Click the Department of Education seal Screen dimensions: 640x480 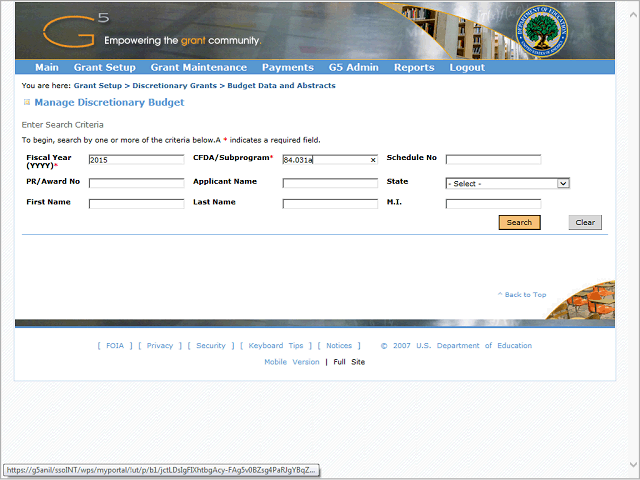tap(542, 31)
